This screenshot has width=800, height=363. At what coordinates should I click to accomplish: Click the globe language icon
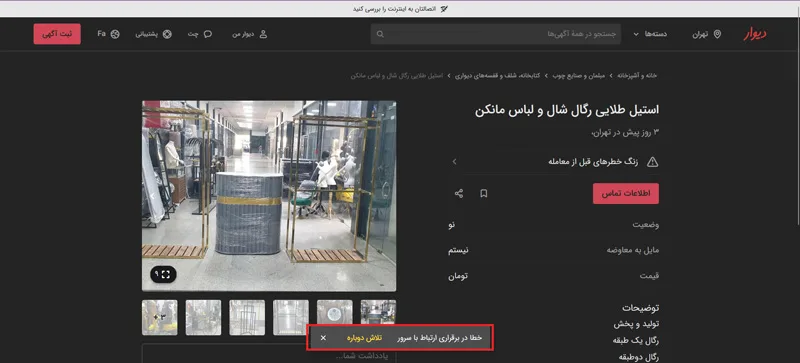tap(115, 34)
